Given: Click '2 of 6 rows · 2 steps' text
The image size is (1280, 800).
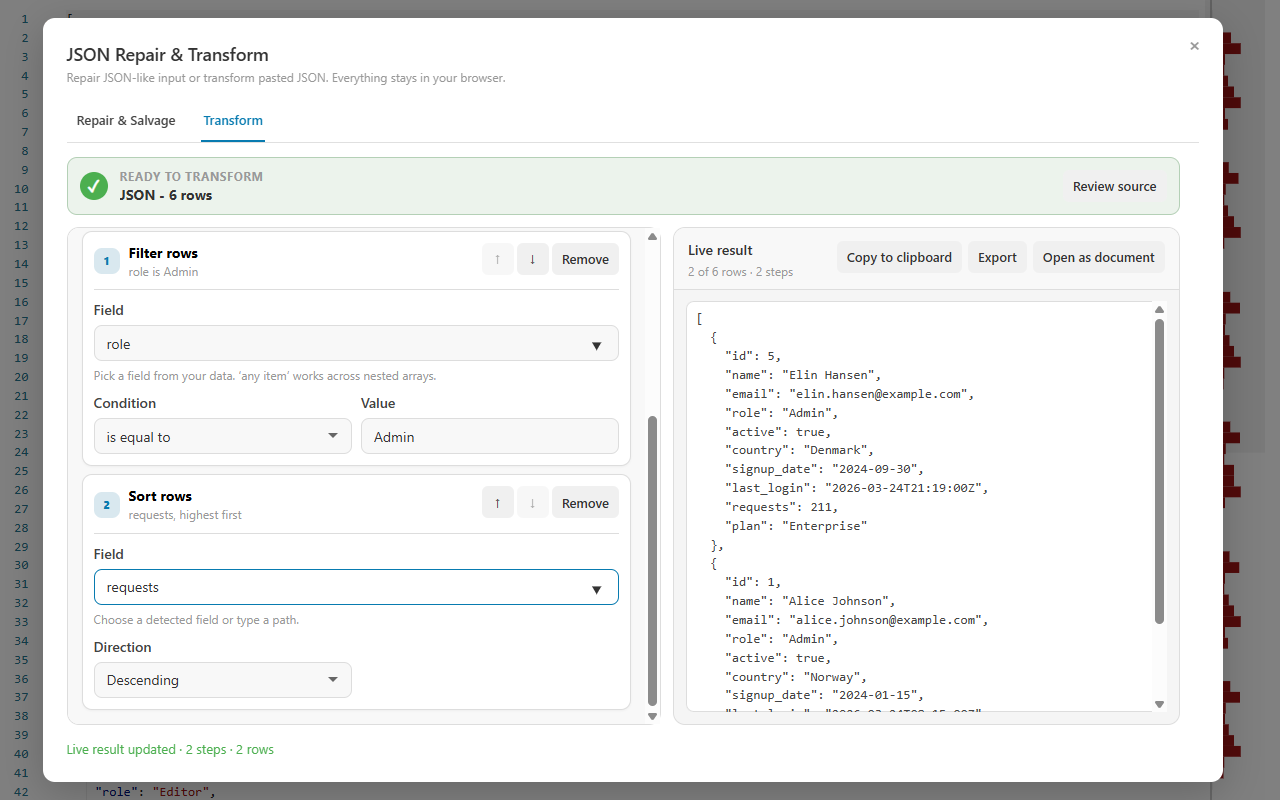Looking at the screenshot, I should (x=740, y=272).
